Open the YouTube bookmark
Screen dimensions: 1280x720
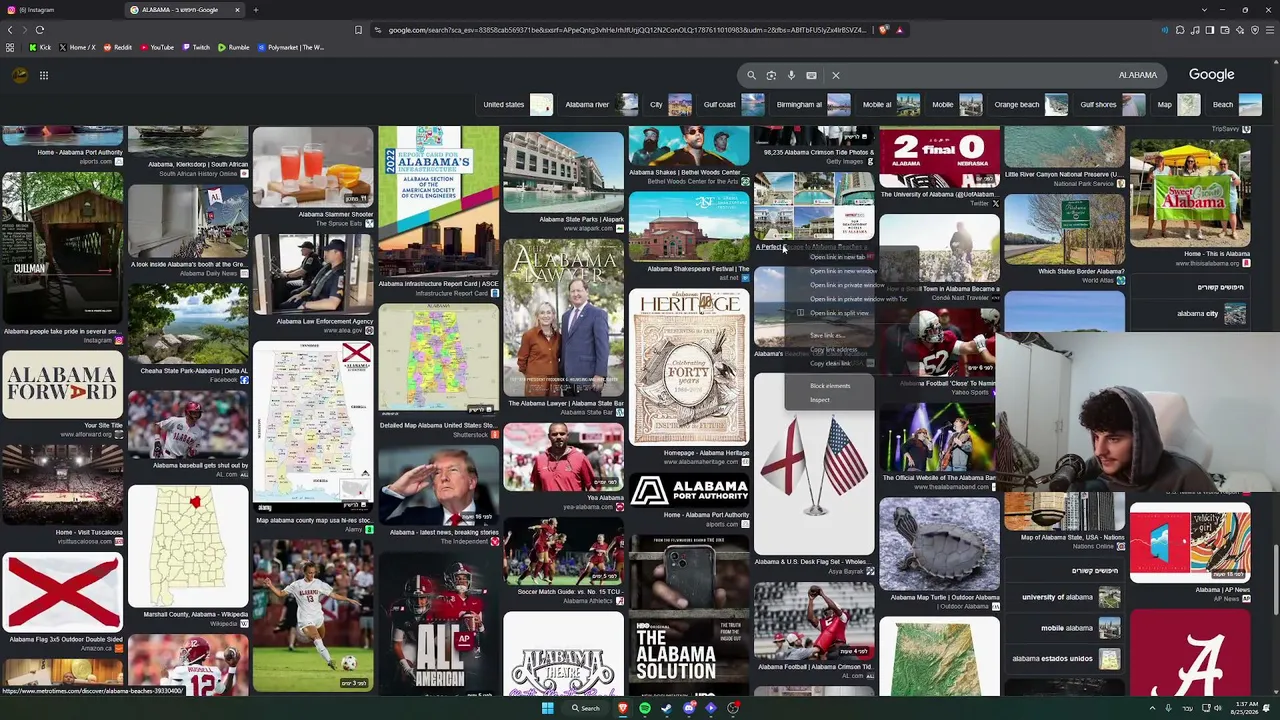coord(156,47)
